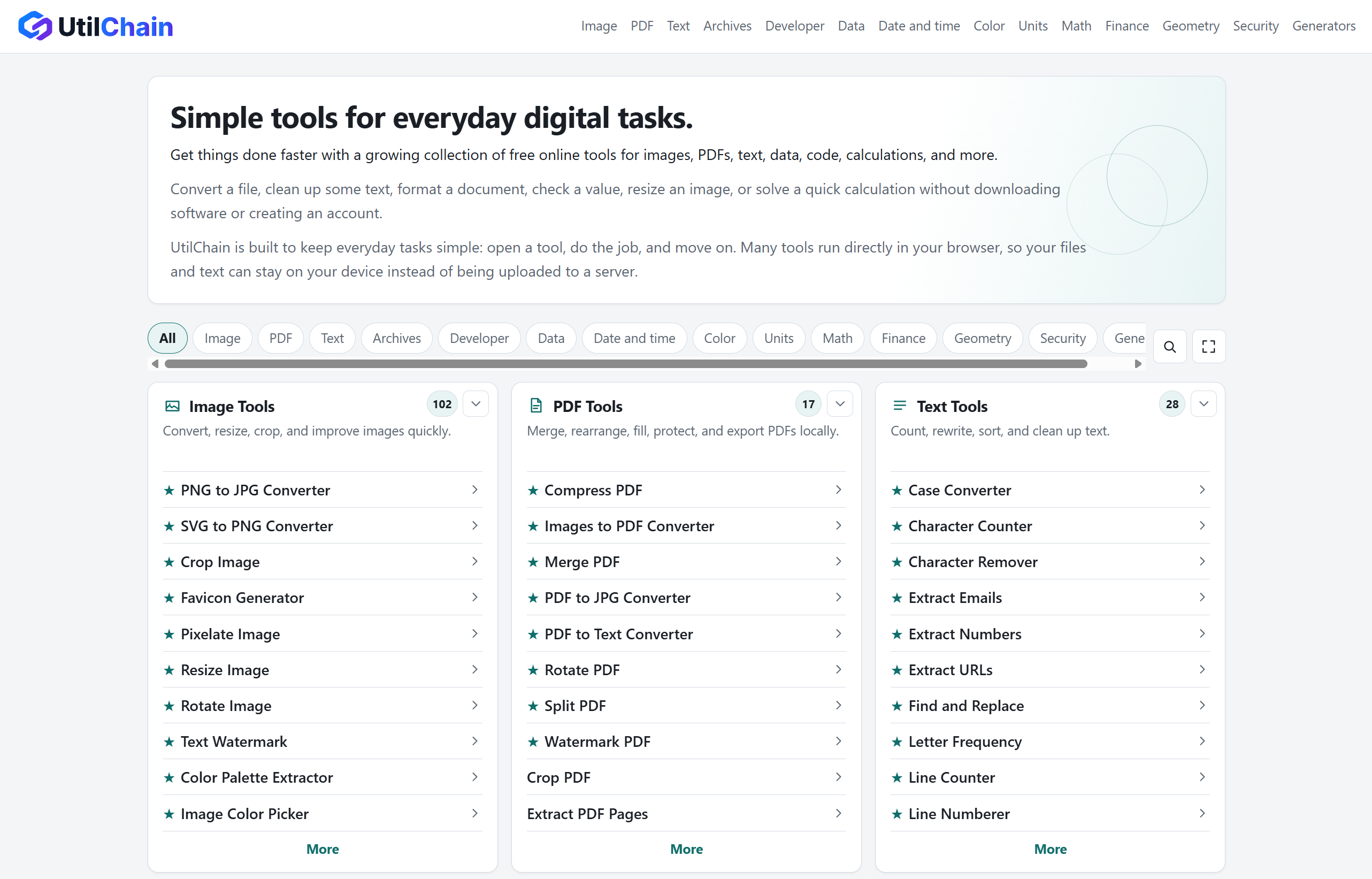Open the Color Palette Extractor tool

(x=323, y=777)
